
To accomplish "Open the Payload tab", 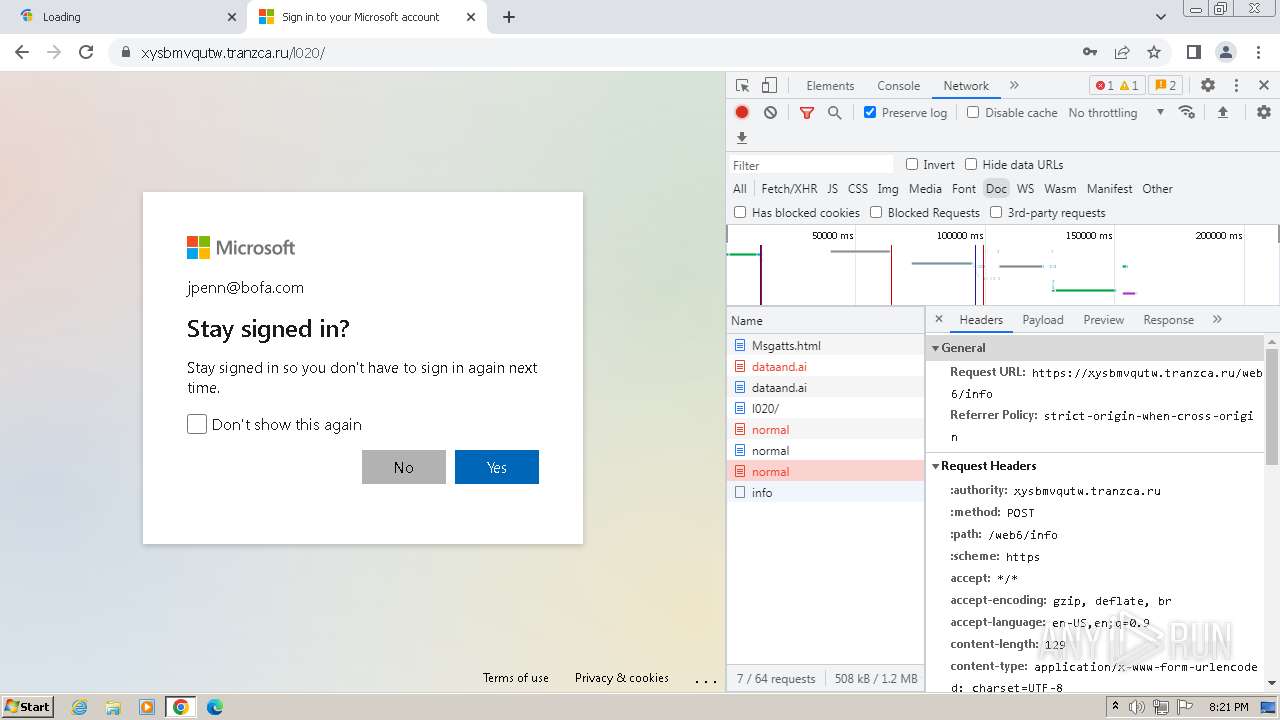I will (1043, 320).
